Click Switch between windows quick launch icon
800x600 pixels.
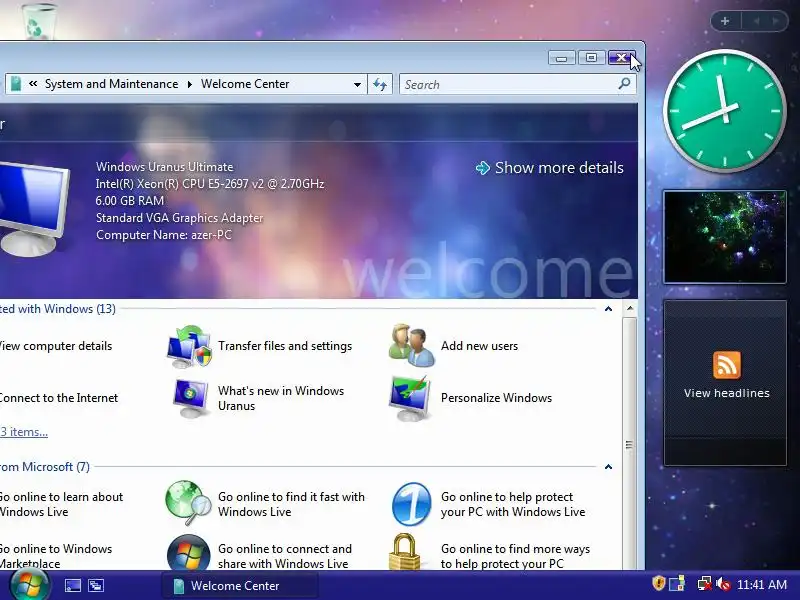coord(95,585)
